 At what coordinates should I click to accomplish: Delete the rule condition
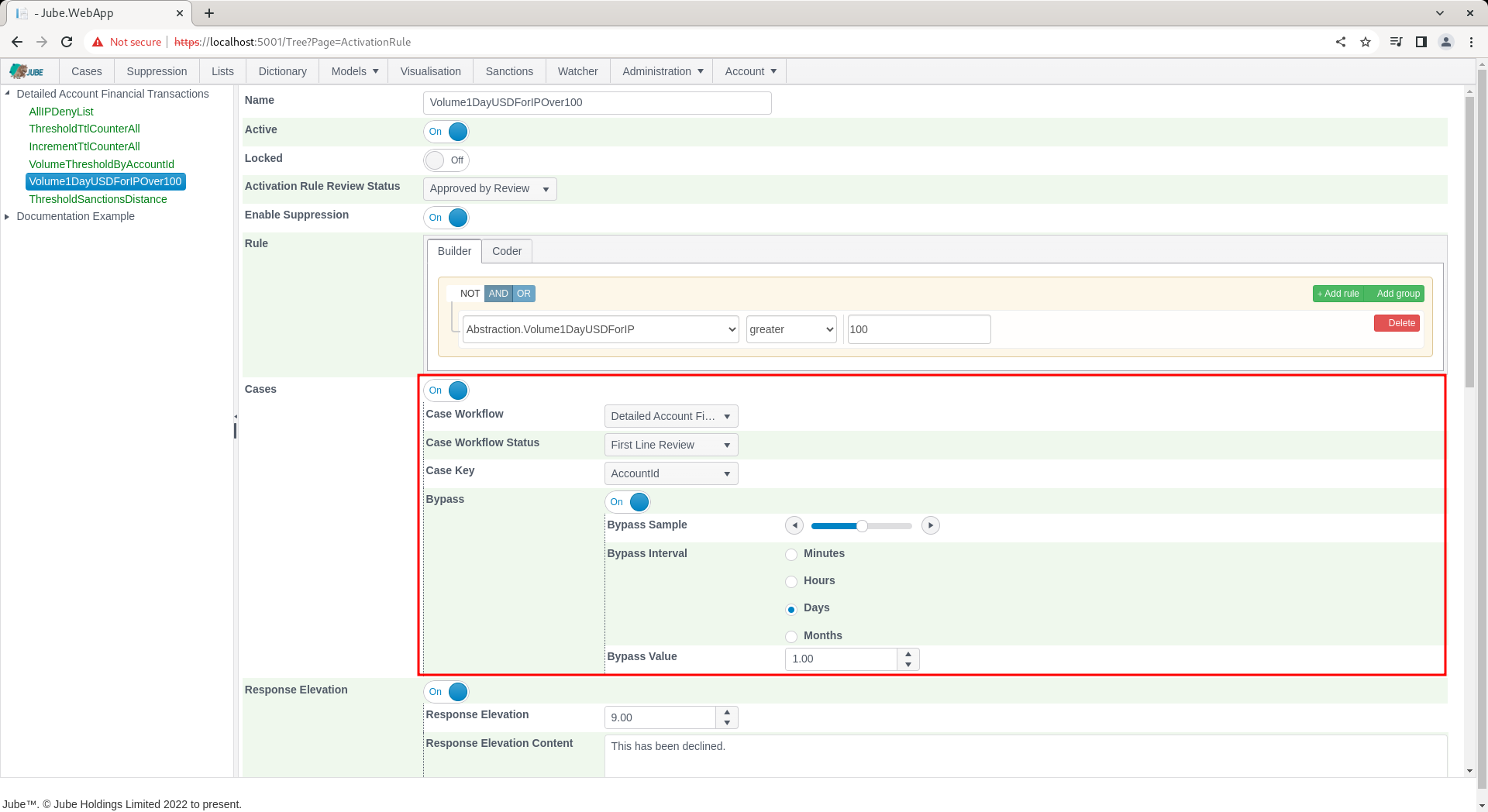click(x=1397, y=323)
